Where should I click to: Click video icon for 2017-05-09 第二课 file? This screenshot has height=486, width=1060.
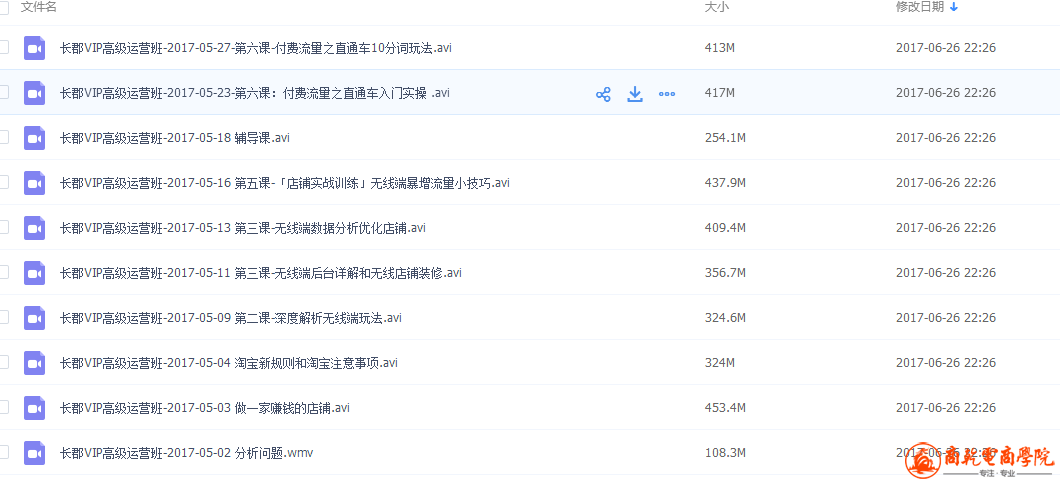[34, 318]
